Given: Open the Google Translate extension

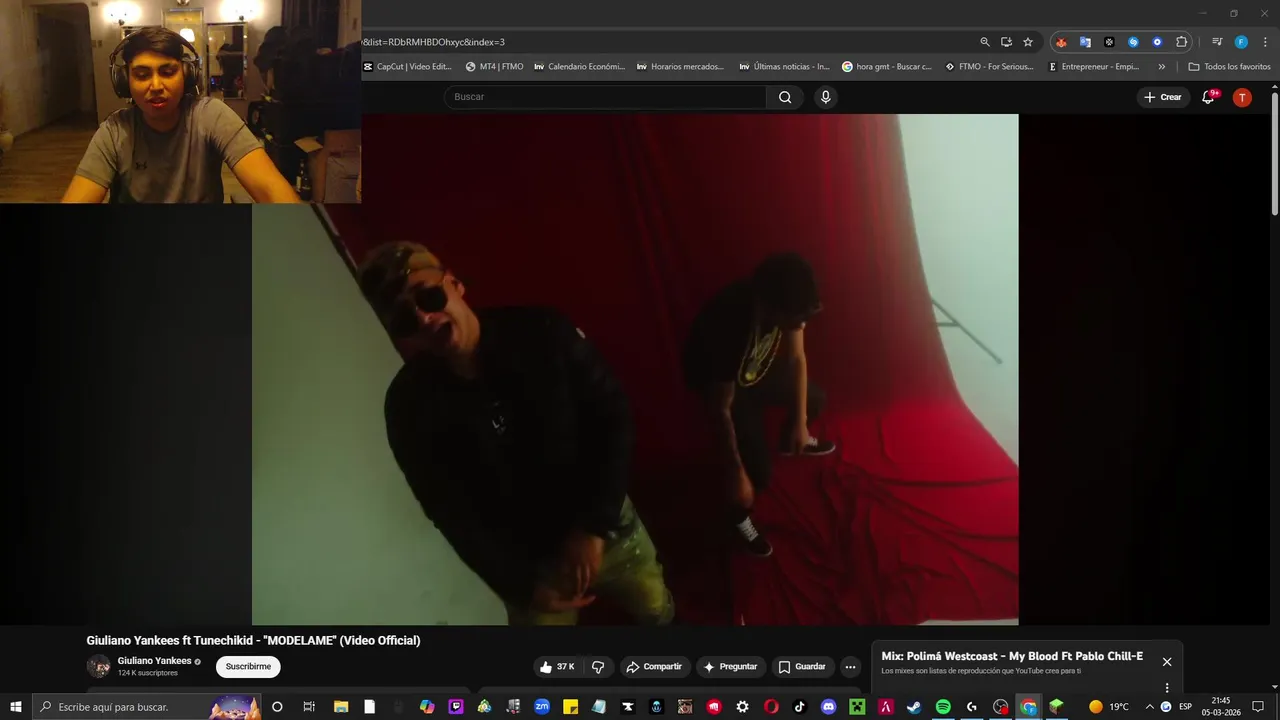Looking at the screenshot, I should [x=1085, y=42].
